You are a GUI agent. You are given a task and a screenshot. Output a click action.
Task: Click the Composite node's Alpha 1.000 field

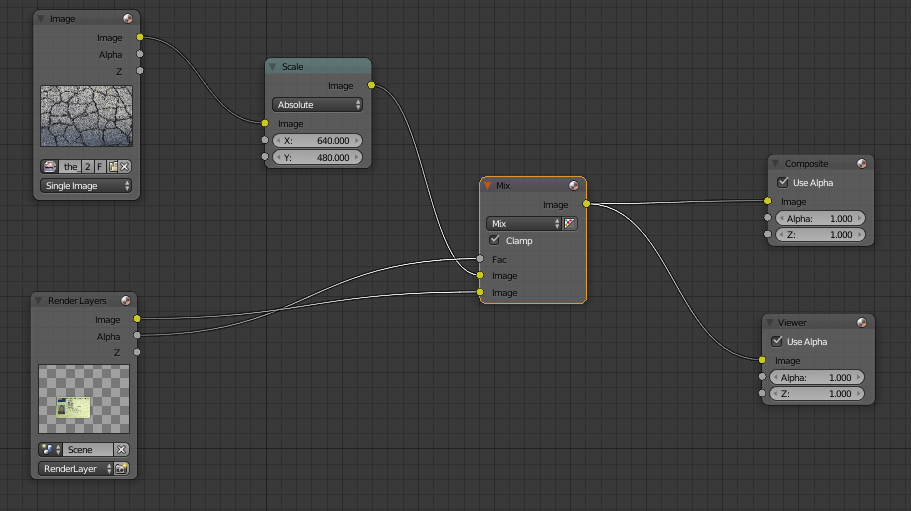tap(820, 218)
